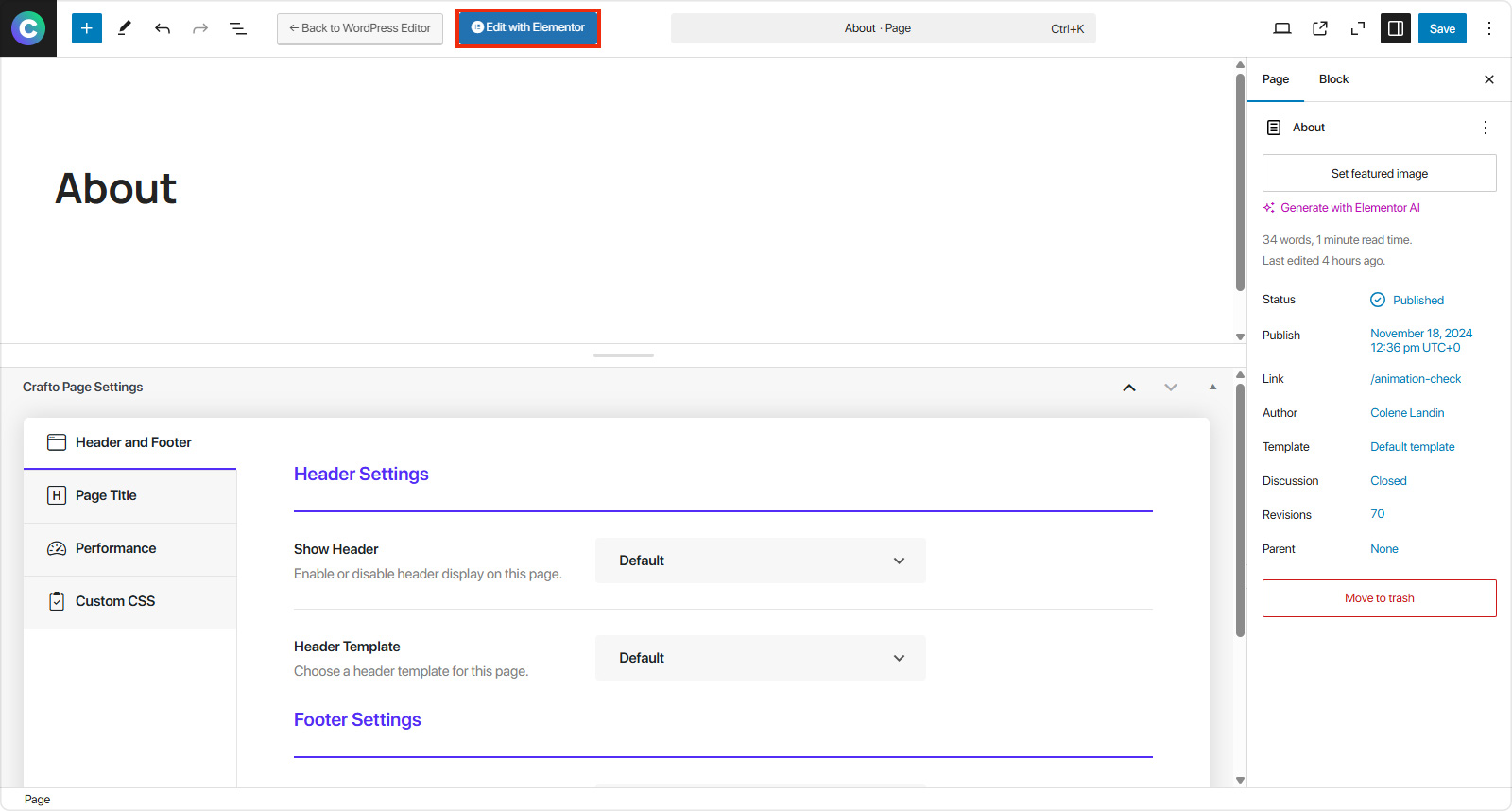The width and height of the screenshot is (1512, 811).
Task: Click the Crafto site logo icon
Action: point(28,28)
